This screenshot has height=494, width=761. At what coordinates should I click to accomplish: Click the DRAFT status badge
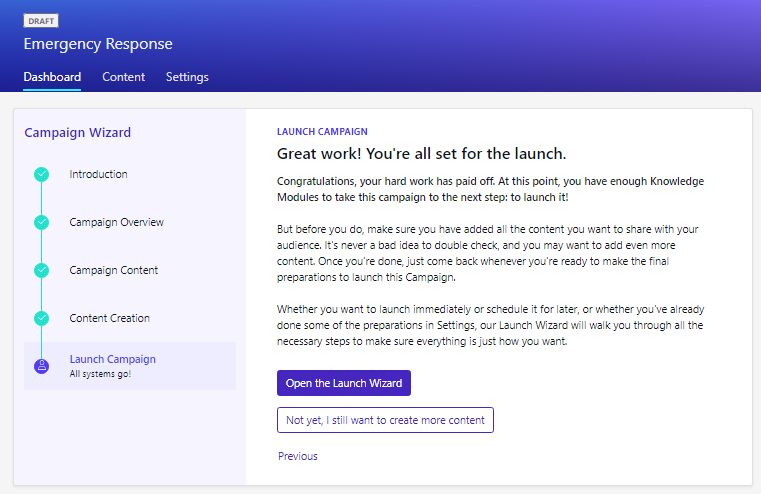41,21
